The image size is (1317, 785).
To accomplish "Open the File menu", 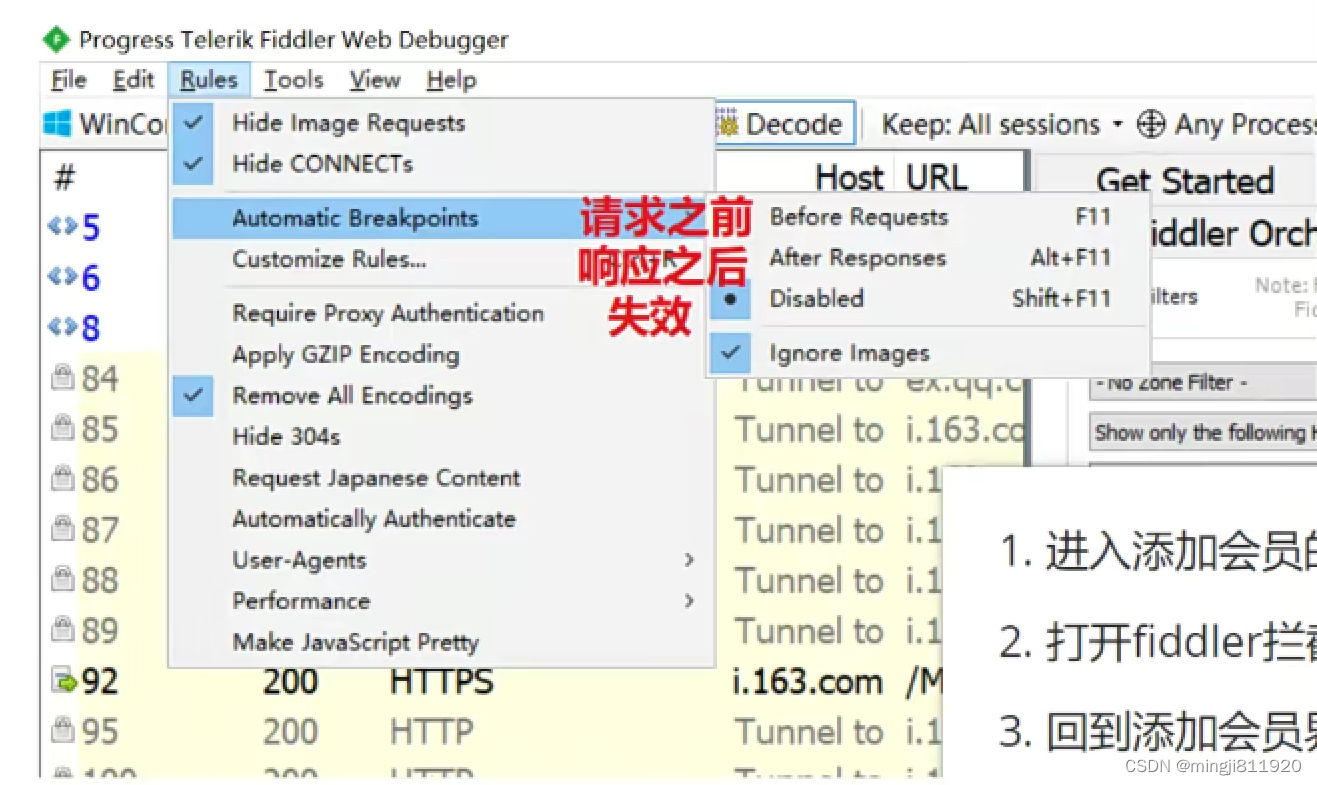I will coord(69,80).
